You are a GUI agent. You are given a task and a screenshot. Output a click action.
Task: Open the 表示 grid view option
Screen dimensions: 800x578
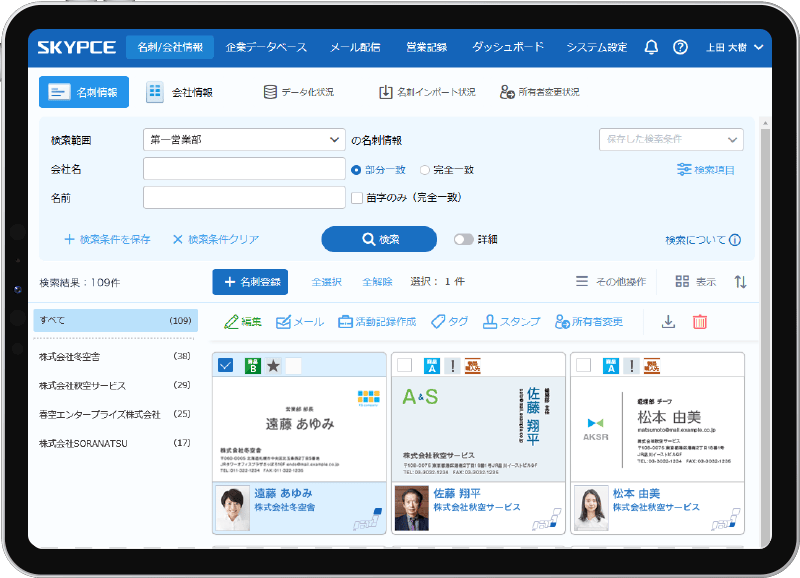[x=696, y=282]
